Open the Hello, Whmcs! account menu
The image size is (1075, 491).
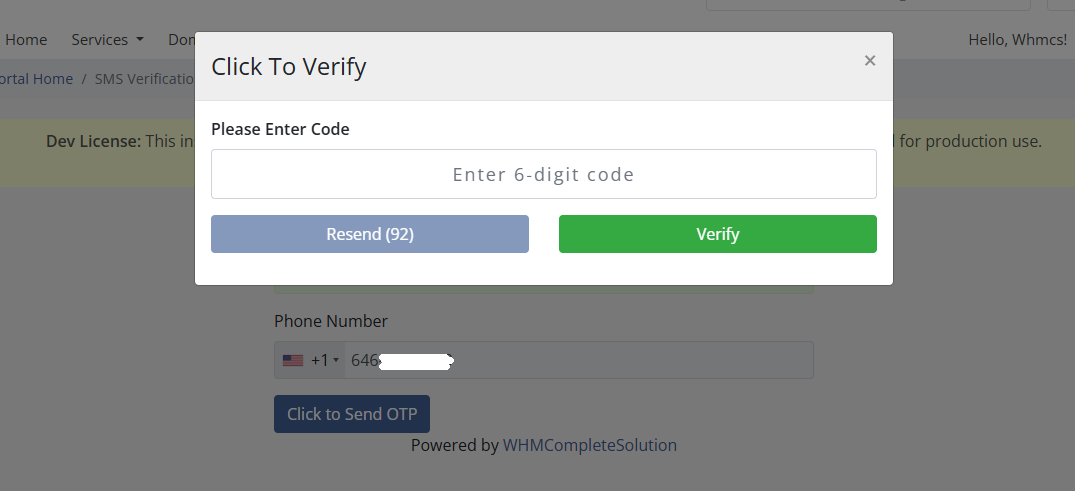click(x=1017, y=40)
